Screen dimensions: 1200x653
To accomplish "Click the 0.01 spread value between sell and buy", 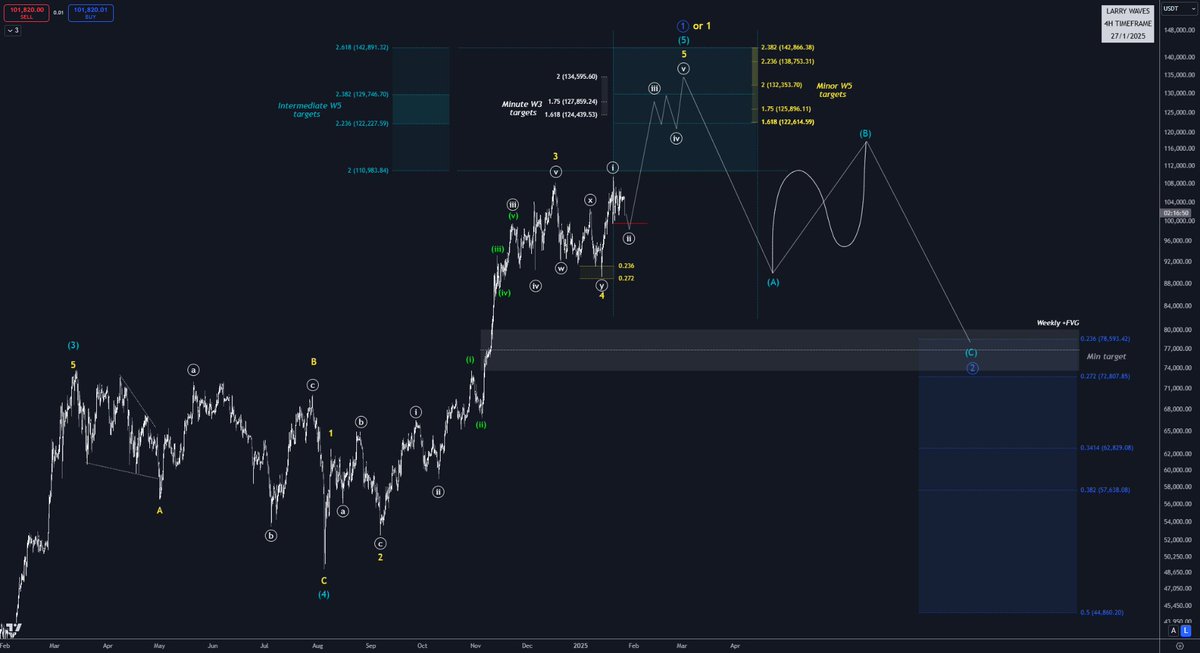I will [x=58, y=12].
